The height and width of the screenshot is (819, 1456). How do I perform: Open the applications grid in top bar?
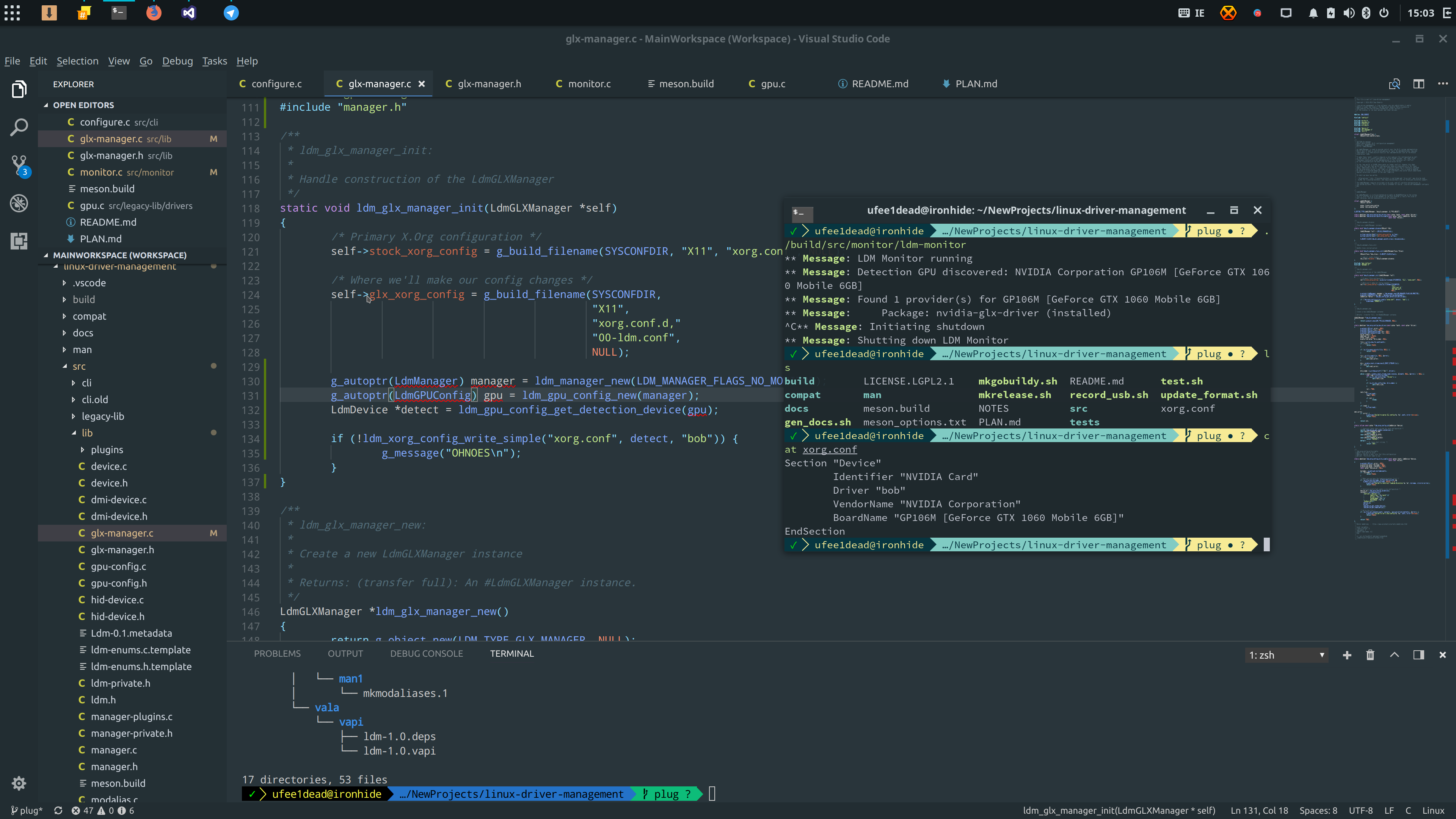12,13
